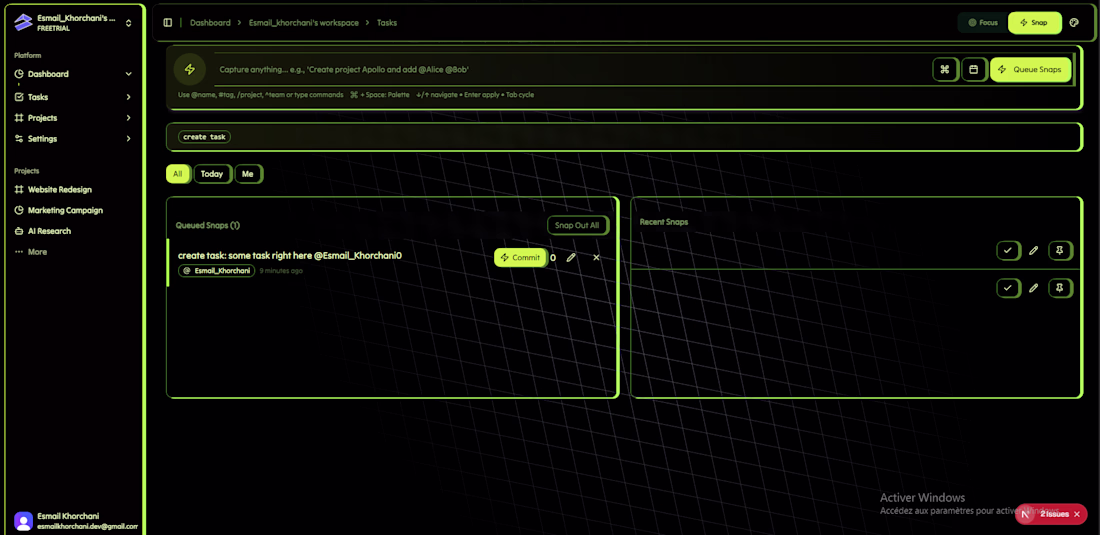Click the create task command chip
The image size is (1100, 535).
(x=204, y=137)
